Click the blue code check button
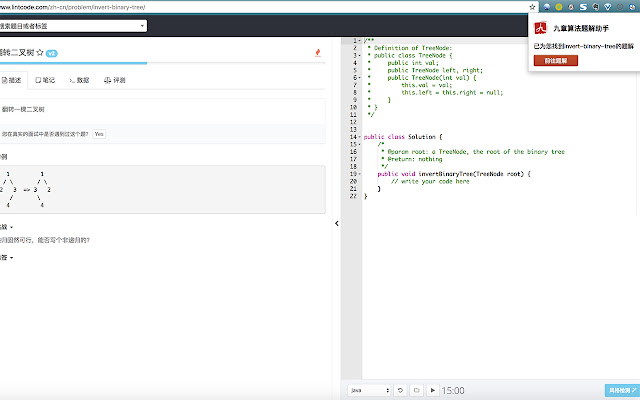Image resolution: width=640 pixels, height=400 pixels. pyautogui.click(x=621, y=390)
